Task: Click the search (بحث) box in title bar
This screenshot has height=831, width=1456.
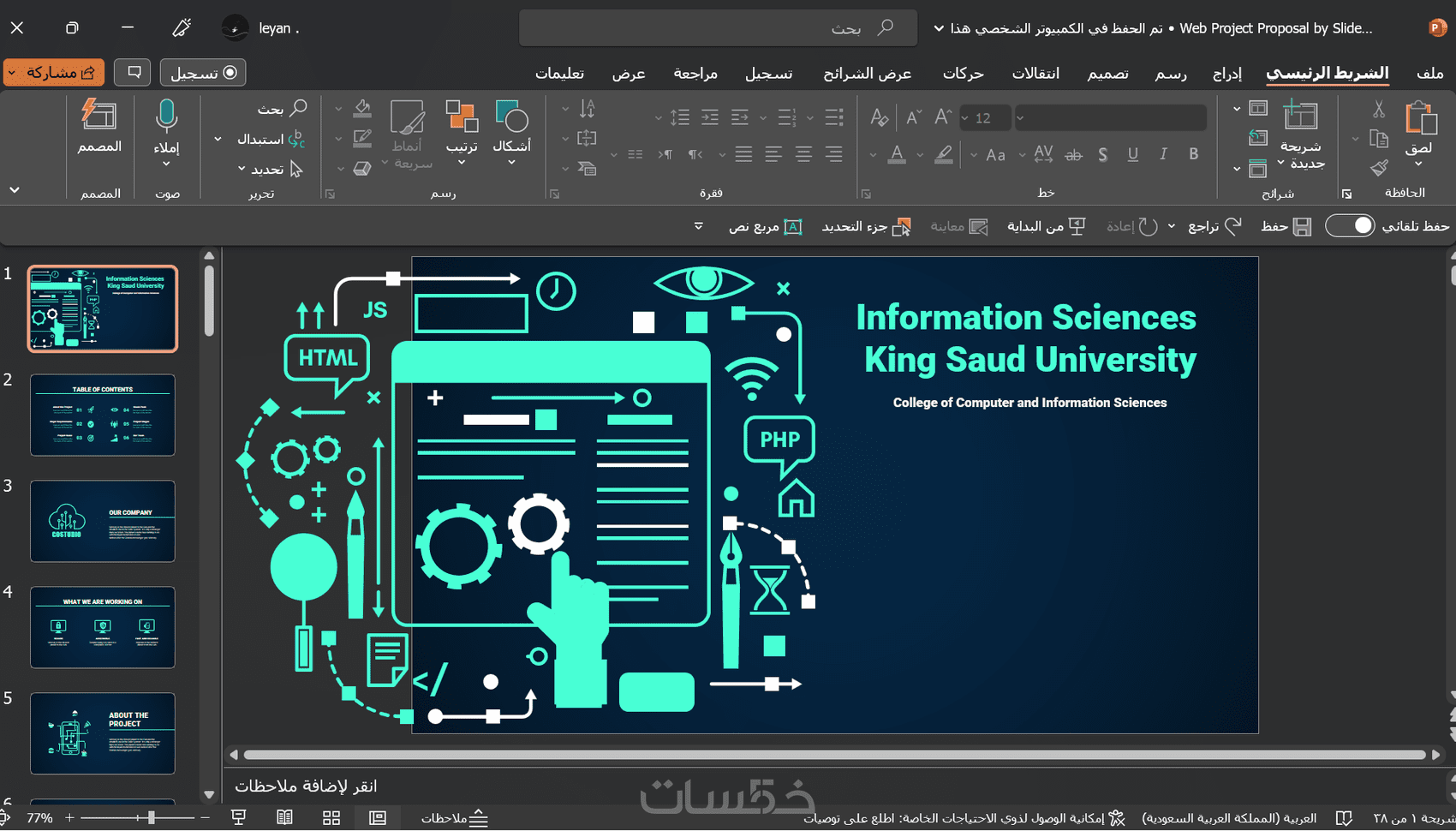Action: tap(718, 28)
